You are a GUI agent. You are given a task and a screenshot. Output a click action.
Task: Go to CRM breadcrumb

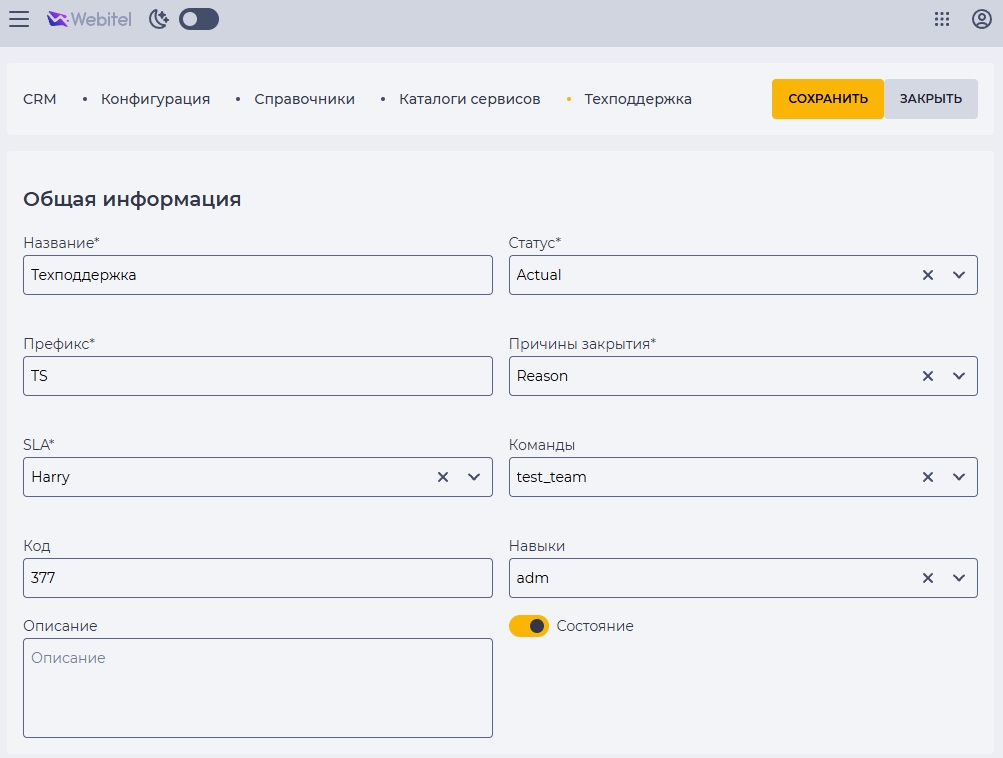[40, 99]
